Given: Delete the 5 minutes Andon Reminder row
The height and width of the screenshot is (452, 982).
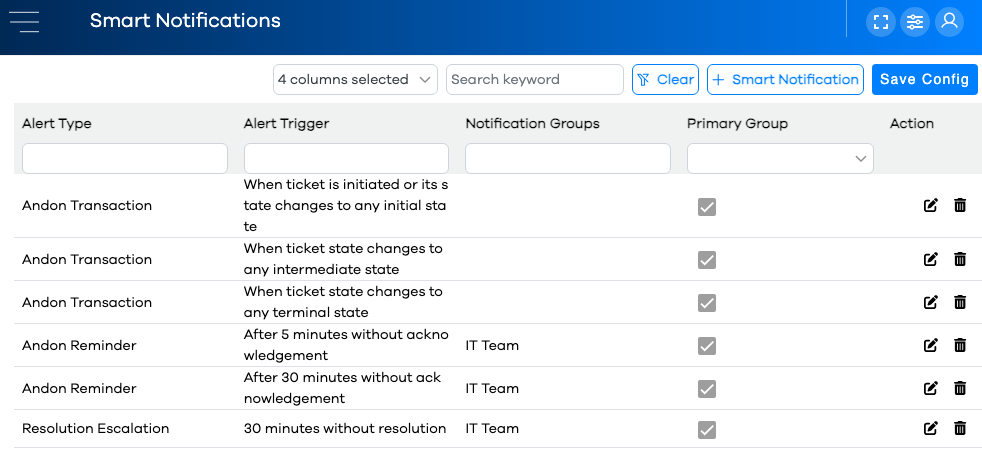Looking at the screenshot, I should pyautogui.click(x=959, y=345).
